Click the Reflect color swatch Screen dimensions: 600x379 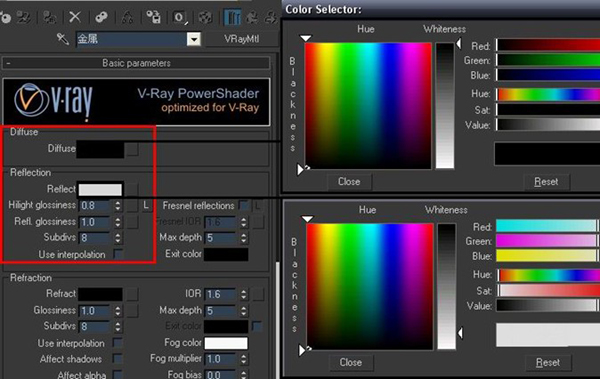pos(100,189)
